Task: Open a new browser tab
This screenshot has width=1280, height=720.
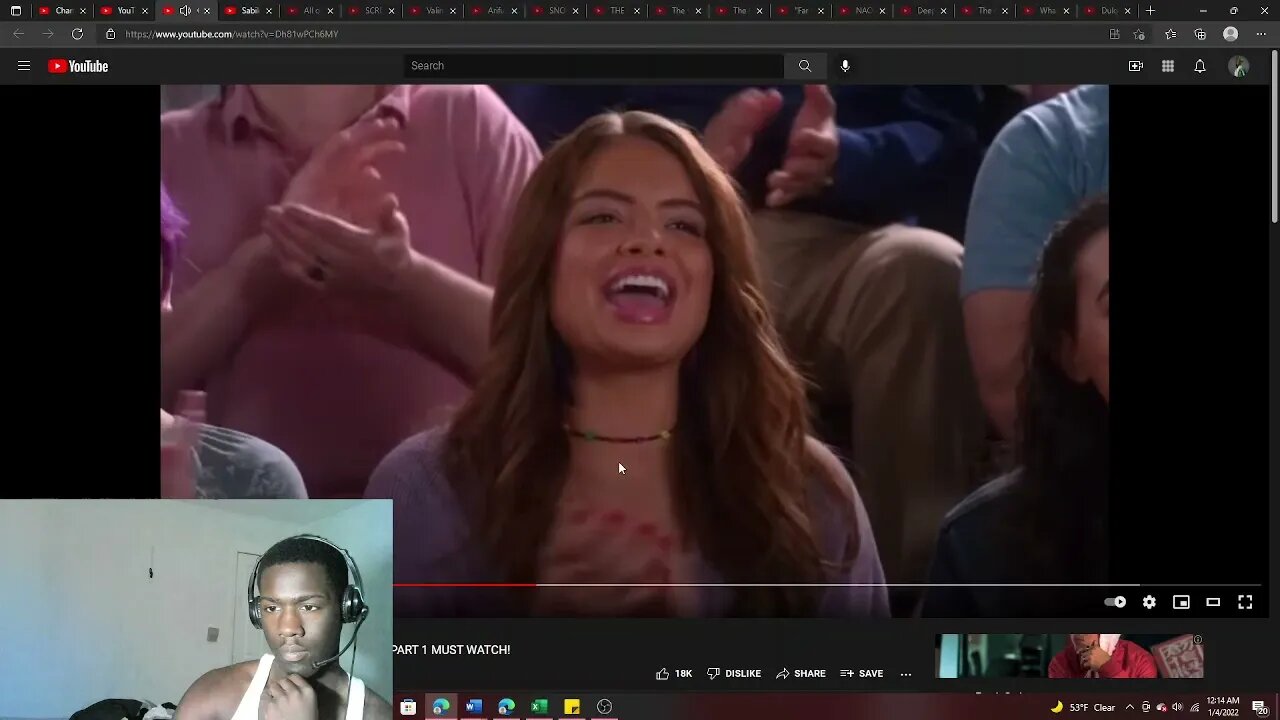Action: [x=1150, y=11]
